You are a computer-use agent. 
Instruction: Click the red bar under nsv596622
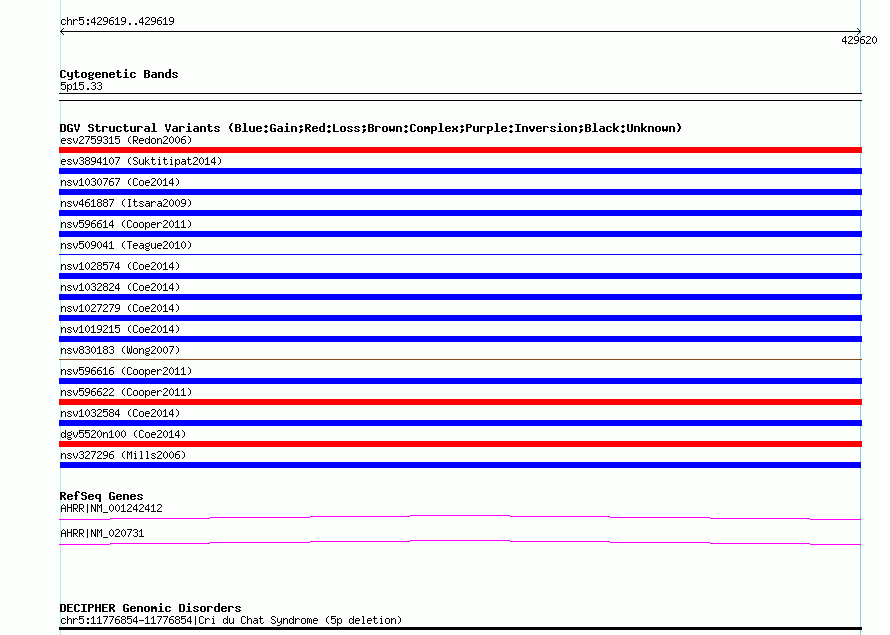460,402
